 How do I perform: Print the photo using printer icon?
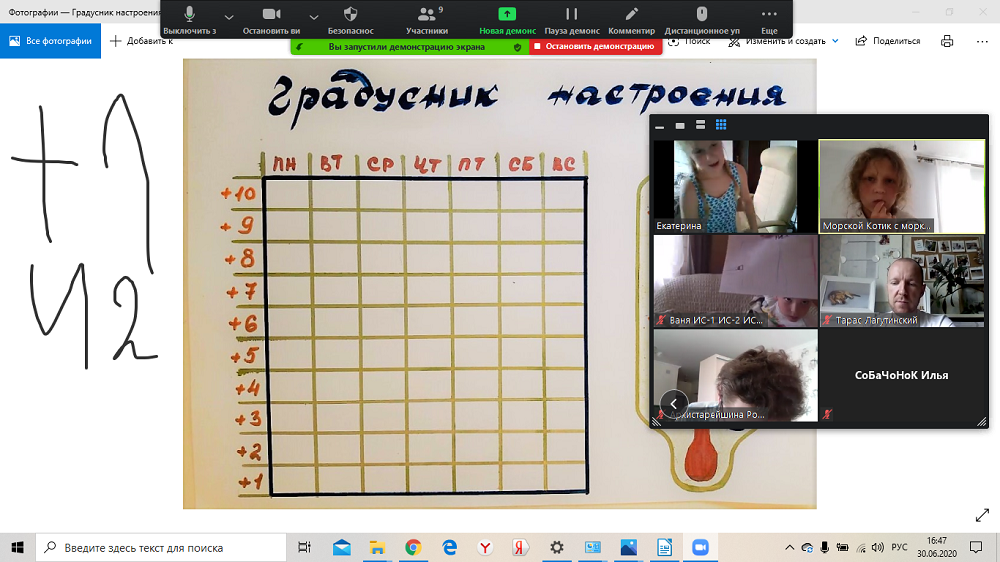tap(947, 41)
